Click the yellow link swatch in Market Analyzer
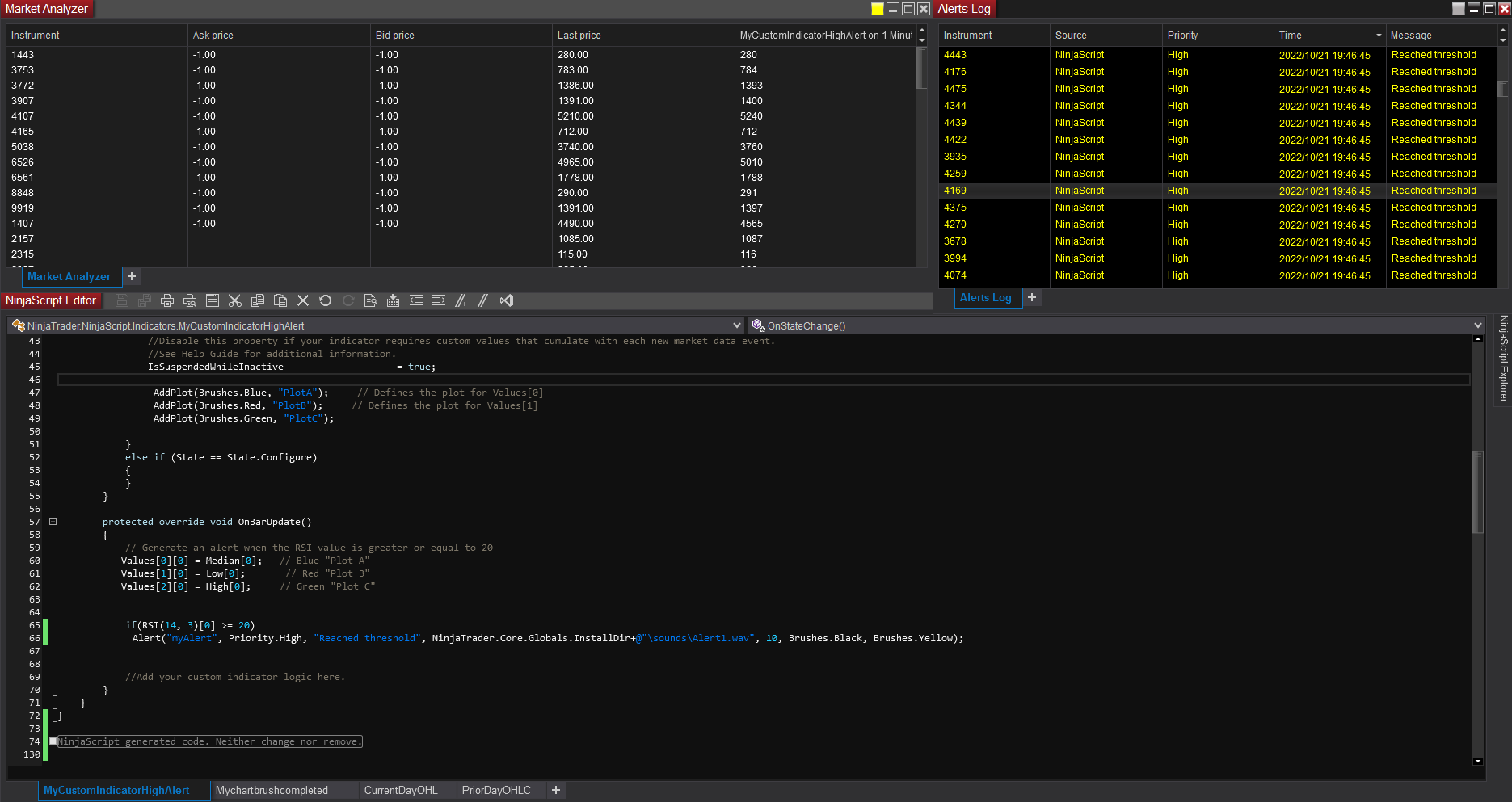The image size is (1512, 802). coord(877,9)
